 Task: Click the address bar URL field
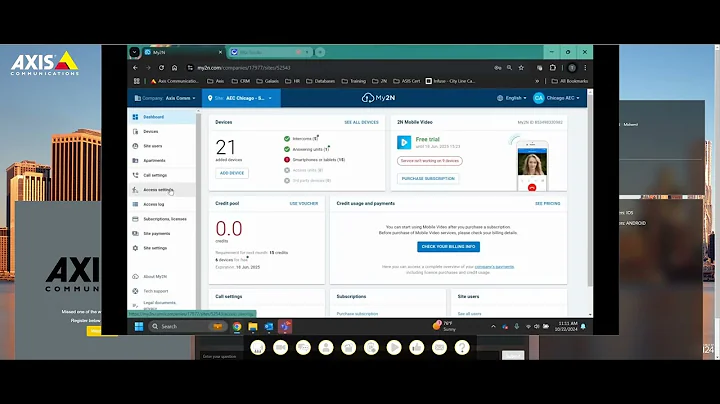point(338,67)
